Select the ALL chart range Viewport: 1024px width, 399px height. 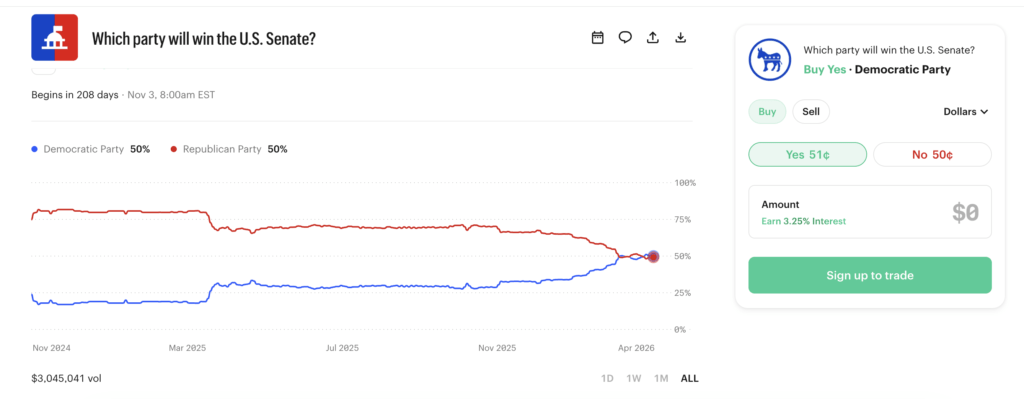(x=690, y=378)
